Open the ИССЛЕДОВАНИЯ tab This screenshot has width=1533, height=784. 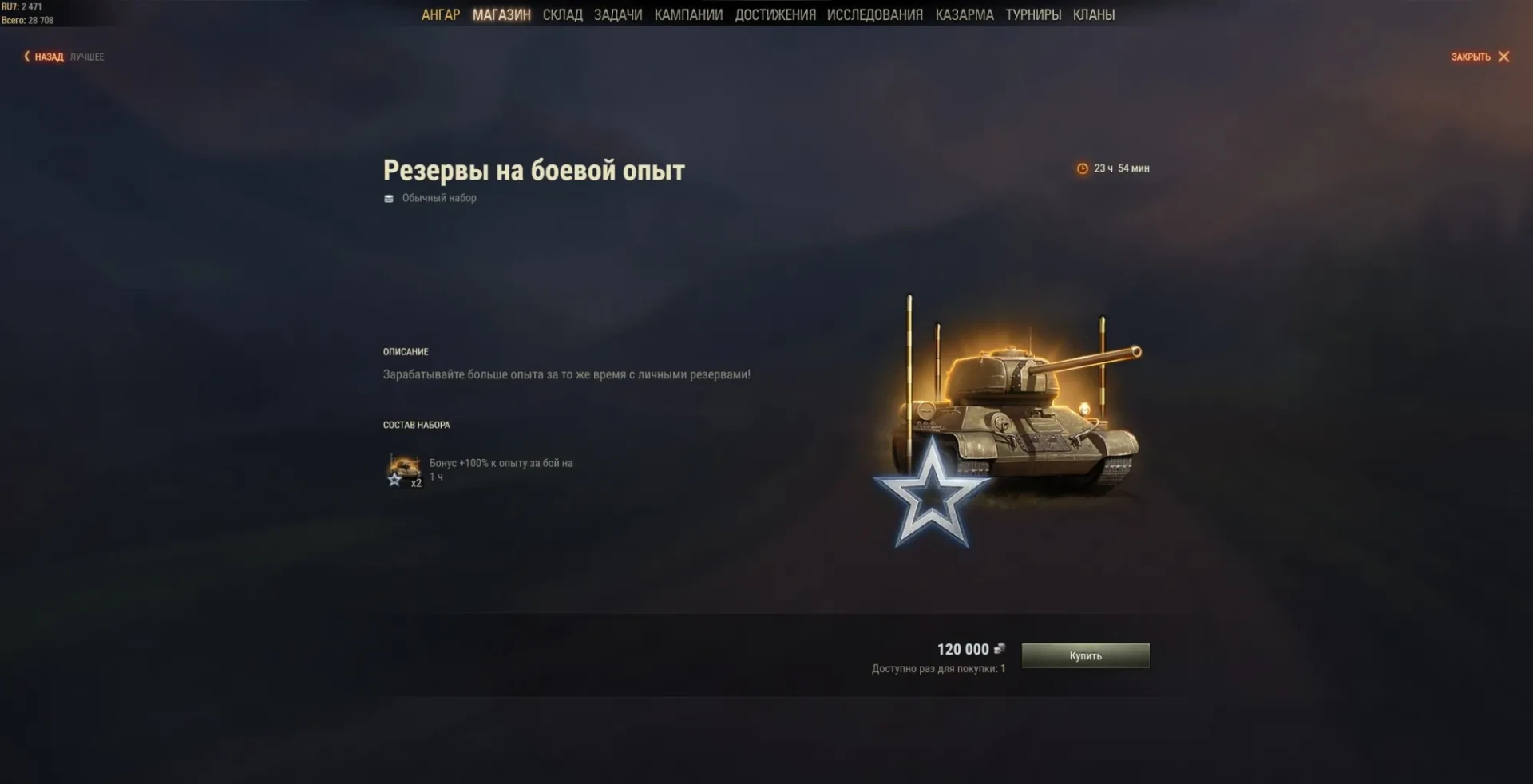(875, 14)
